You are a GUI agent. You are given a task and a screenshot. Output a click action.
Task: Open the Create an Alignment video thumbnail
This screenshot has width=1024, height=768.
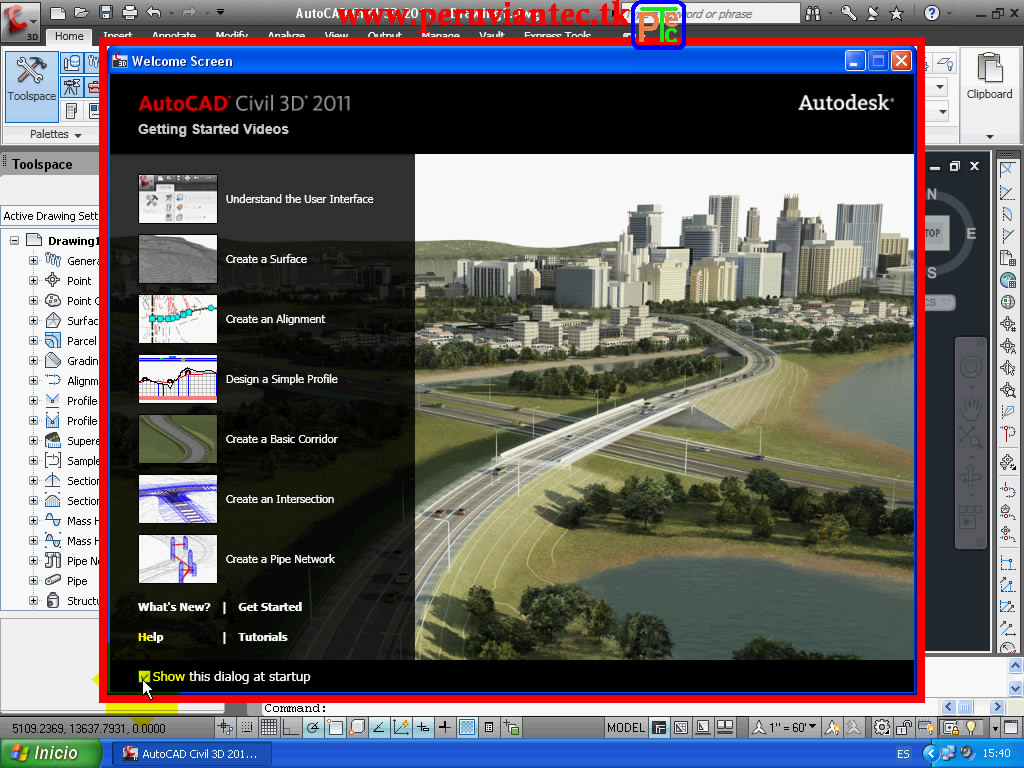[x=178, y=319]
